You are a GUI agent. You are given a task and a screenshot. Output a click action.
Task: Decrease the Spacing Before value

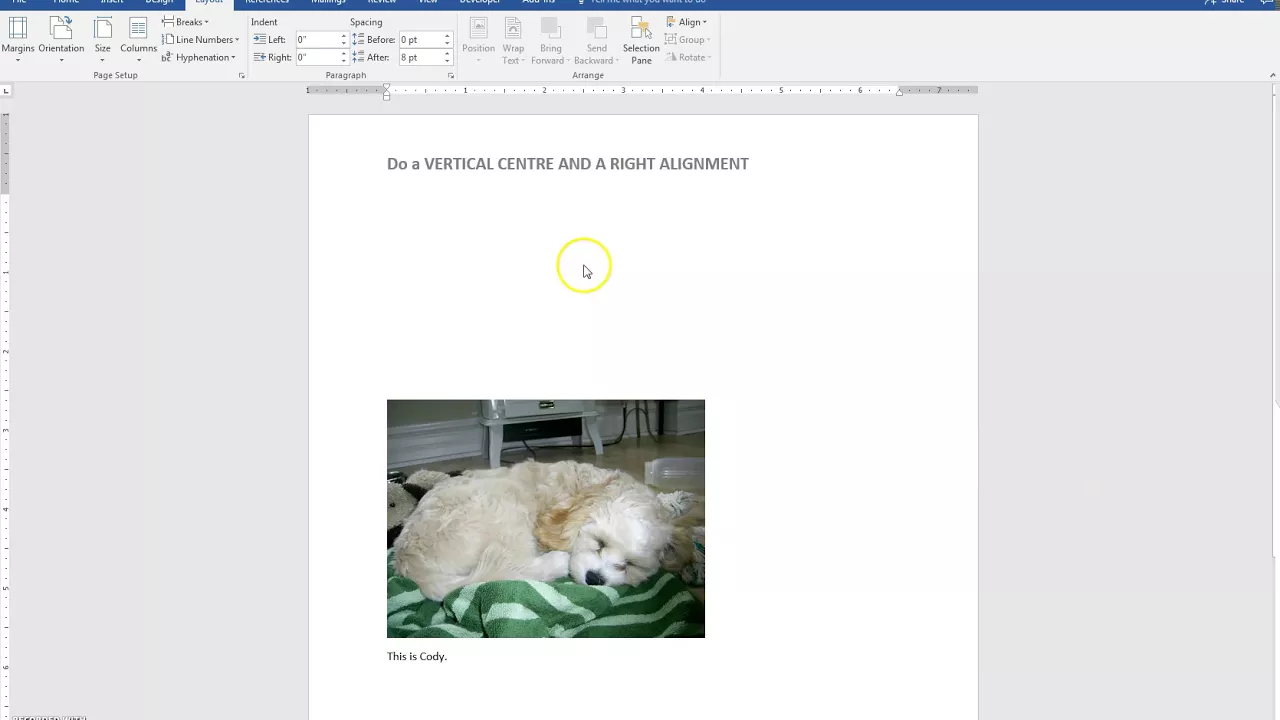coord(447,44)
